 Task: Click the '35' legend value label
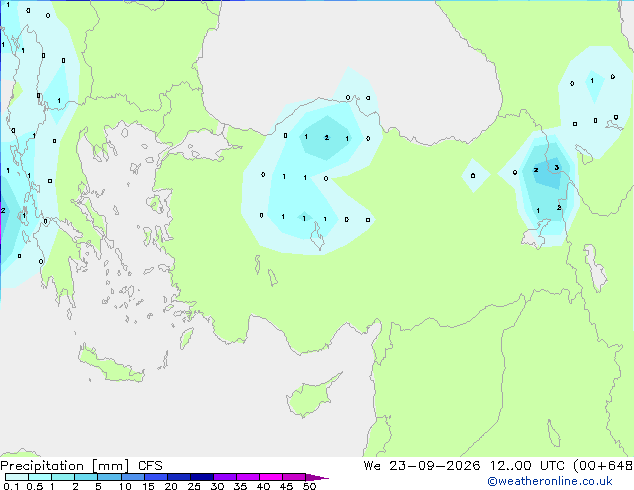240,486
